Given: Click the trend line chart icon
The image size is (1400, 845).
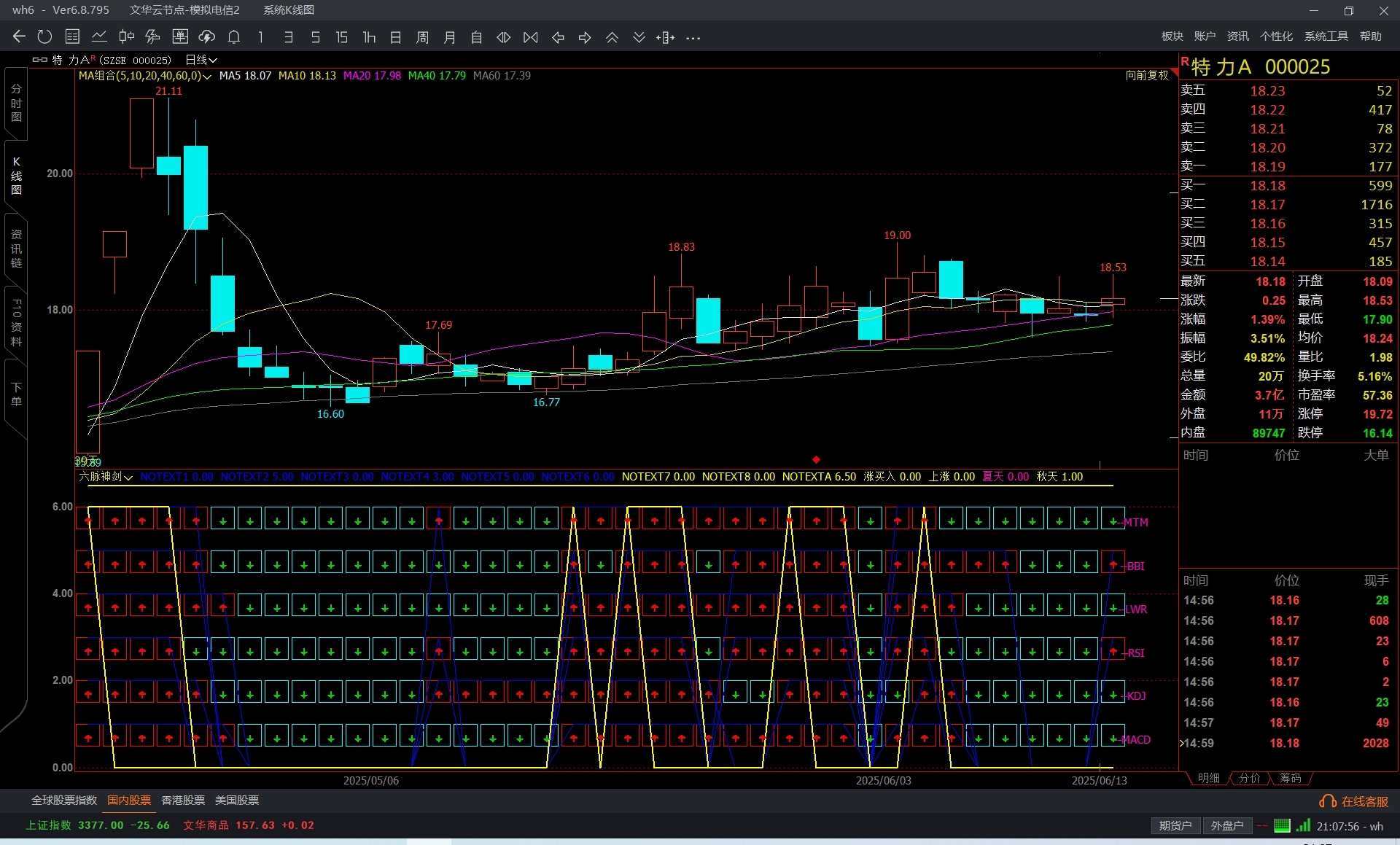Looking at the screenshot, I should [x=99, y=36].
